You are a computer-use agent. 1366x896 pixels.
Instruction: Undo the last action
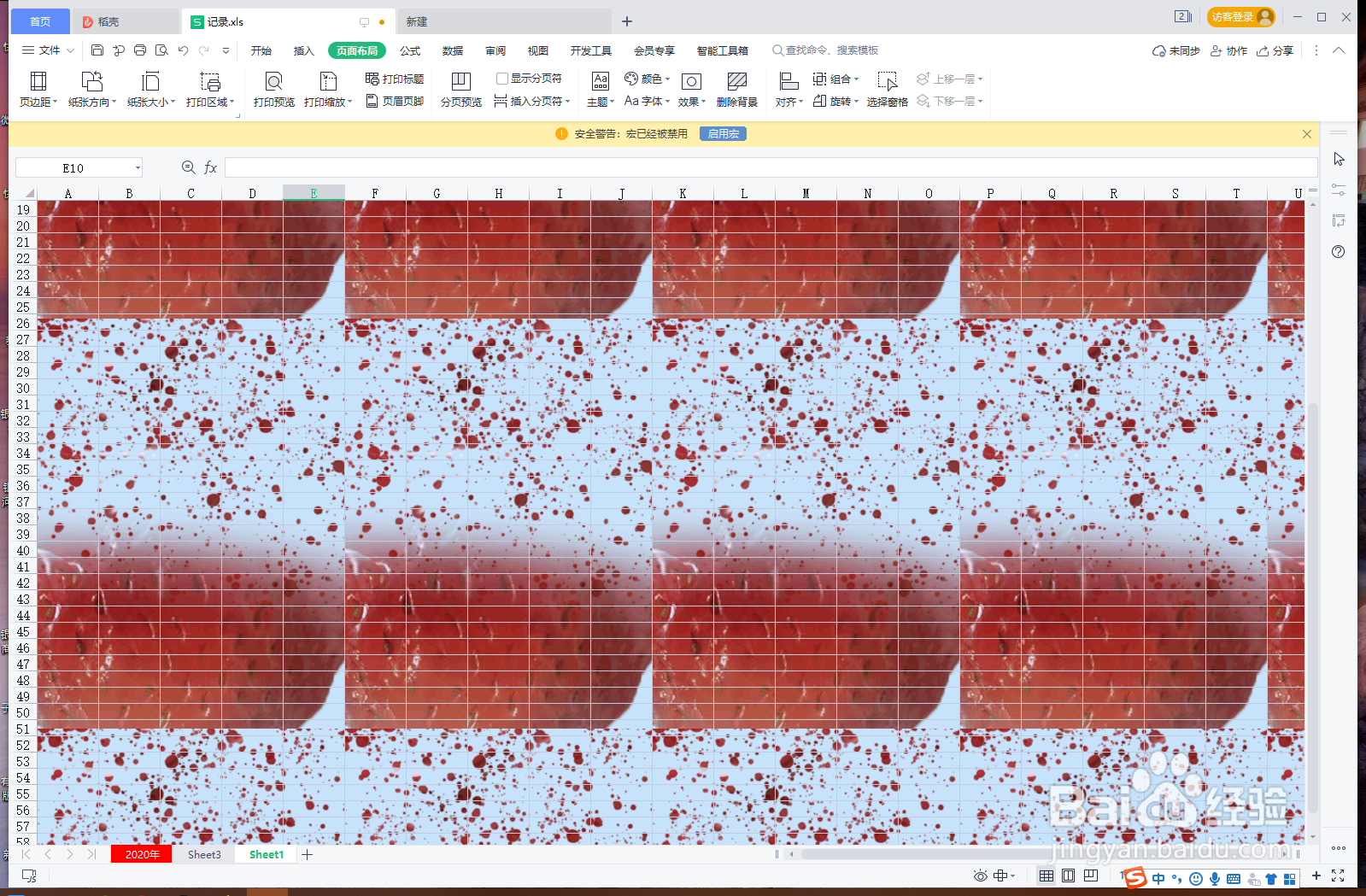point(183,50)
